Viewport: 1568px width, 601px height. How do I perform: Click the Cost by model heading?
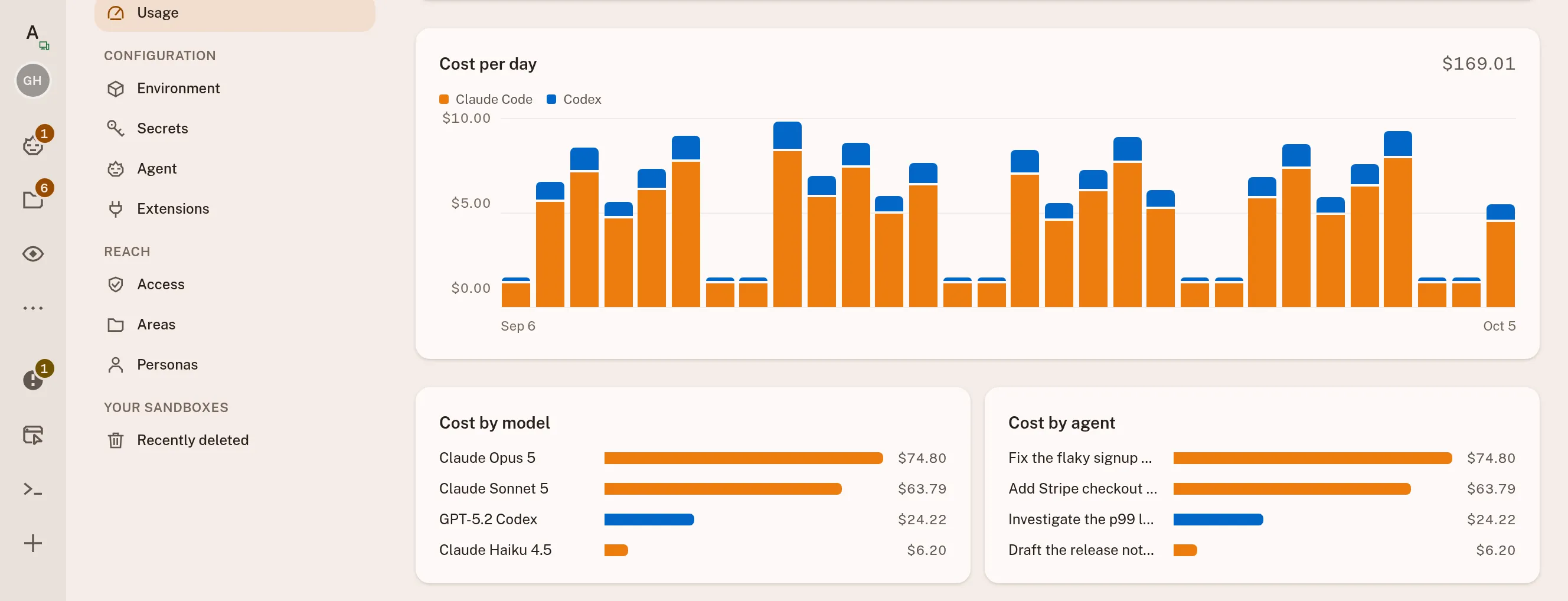(x=494, y=423)
